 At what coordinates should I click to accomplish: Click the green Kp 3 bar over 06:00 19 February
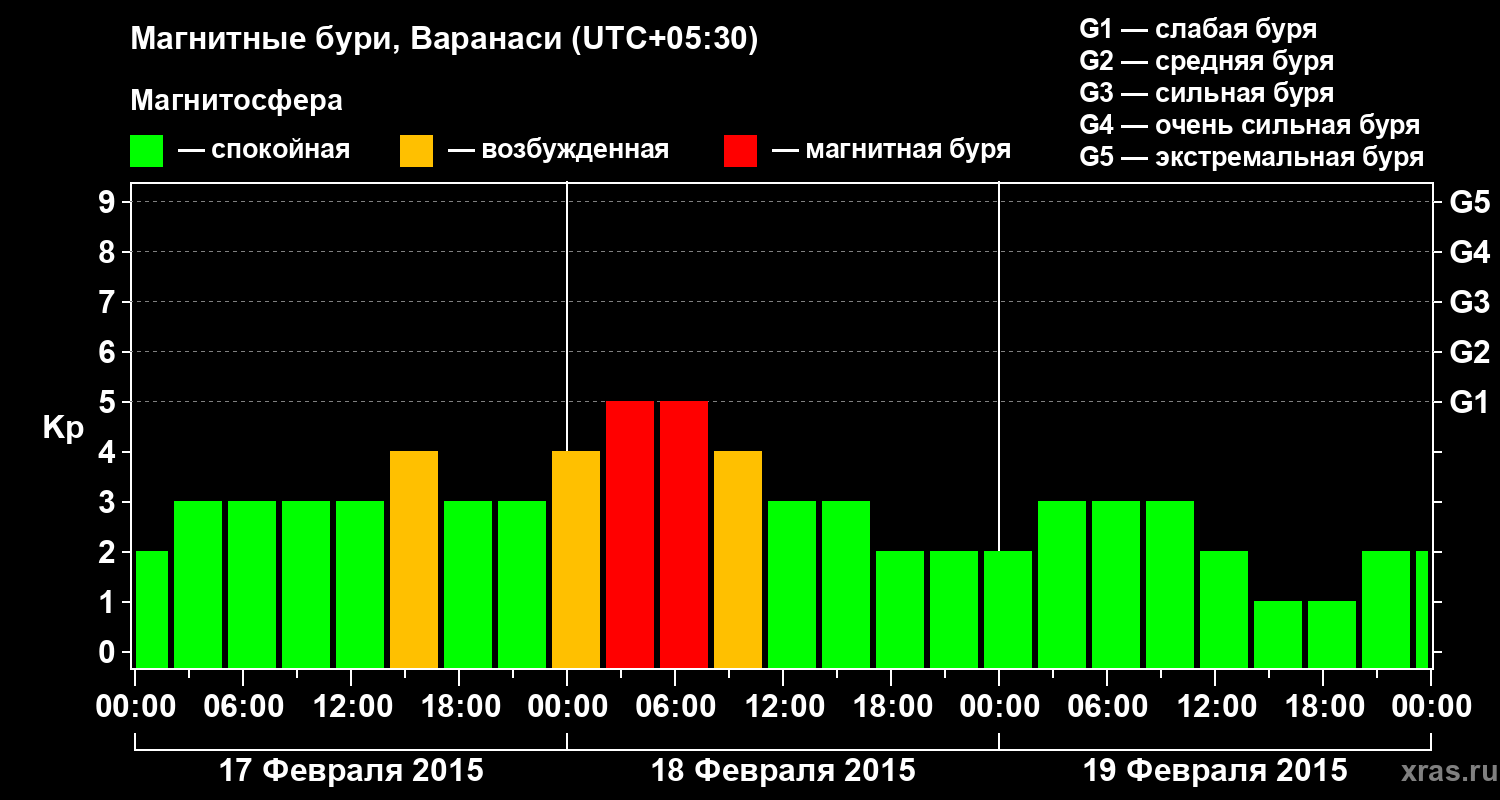point(1116,584)
